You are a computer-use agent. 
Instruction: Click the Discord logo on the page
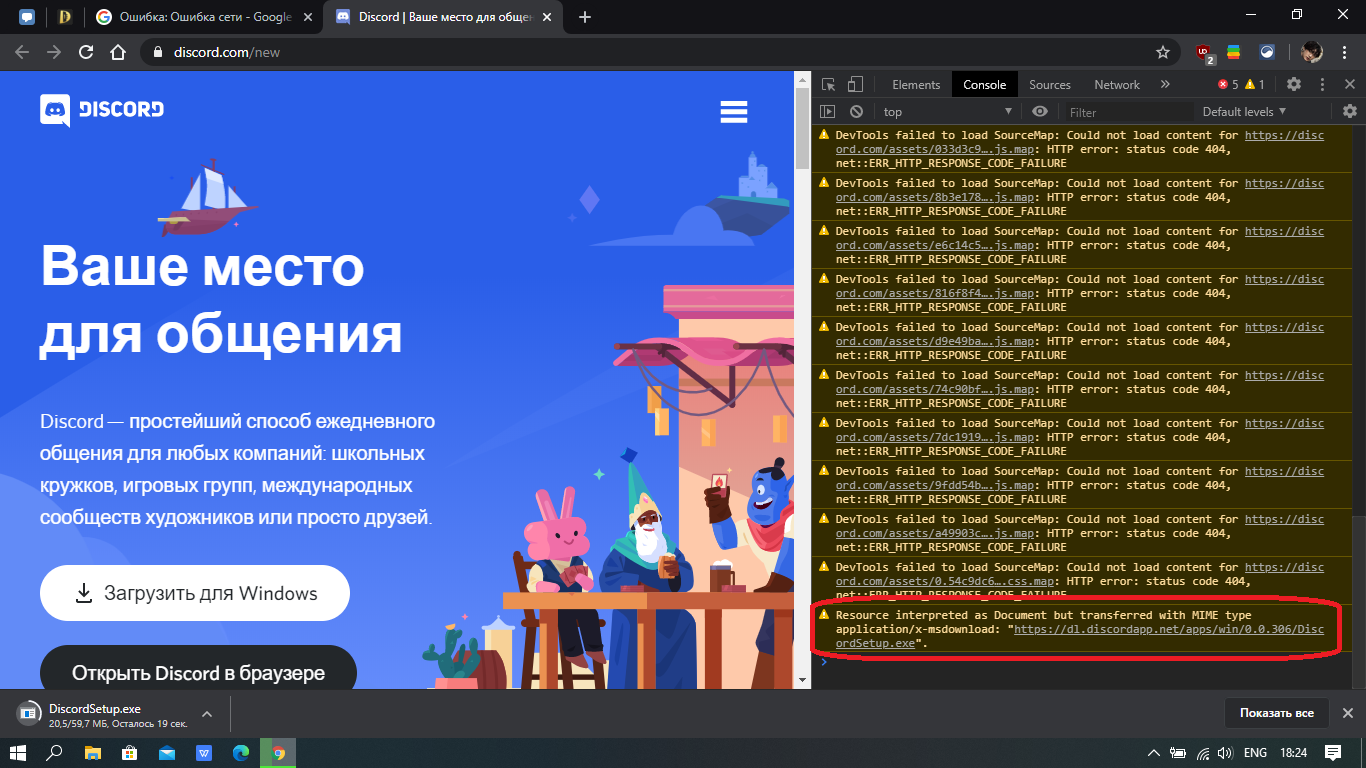(102, 110)
